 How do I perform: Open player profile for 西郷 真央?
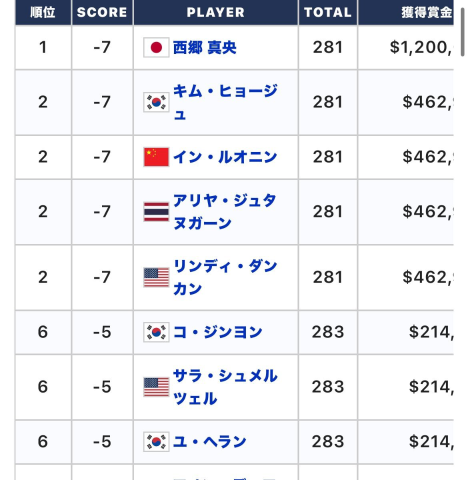click(x=204, y=47)
